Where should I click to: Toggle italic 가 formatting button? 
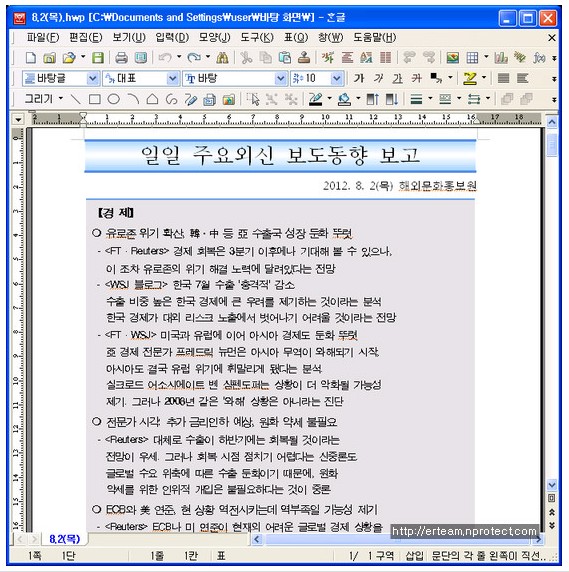coord(378,78)
